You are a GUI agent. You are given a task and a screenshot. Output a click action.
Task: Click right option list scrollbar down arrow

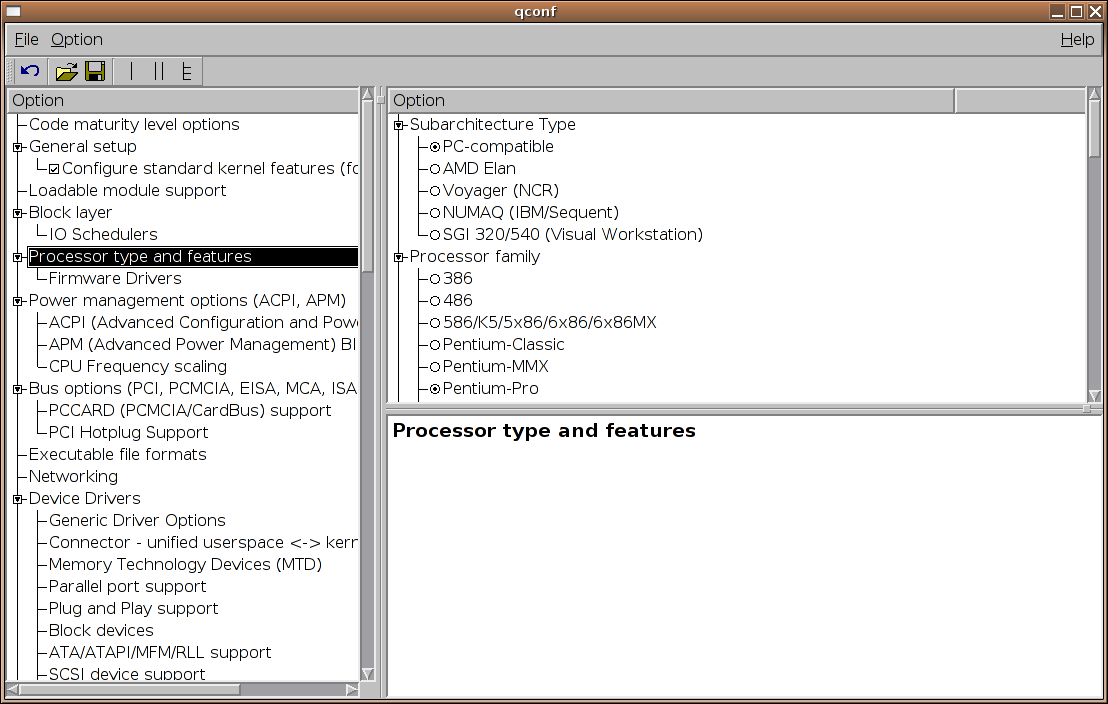(1095, 396)
